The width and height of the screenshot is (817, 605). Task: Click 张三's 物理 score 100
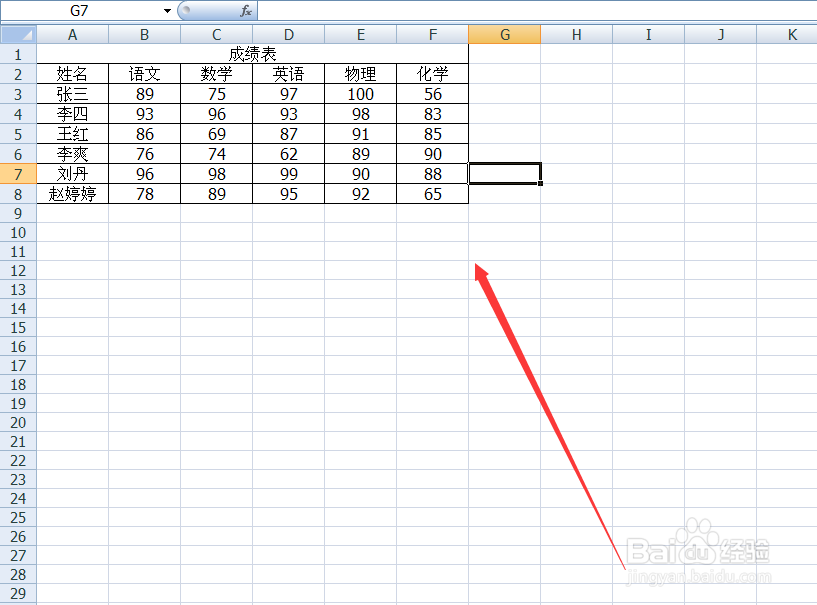(x=361, y=94)
